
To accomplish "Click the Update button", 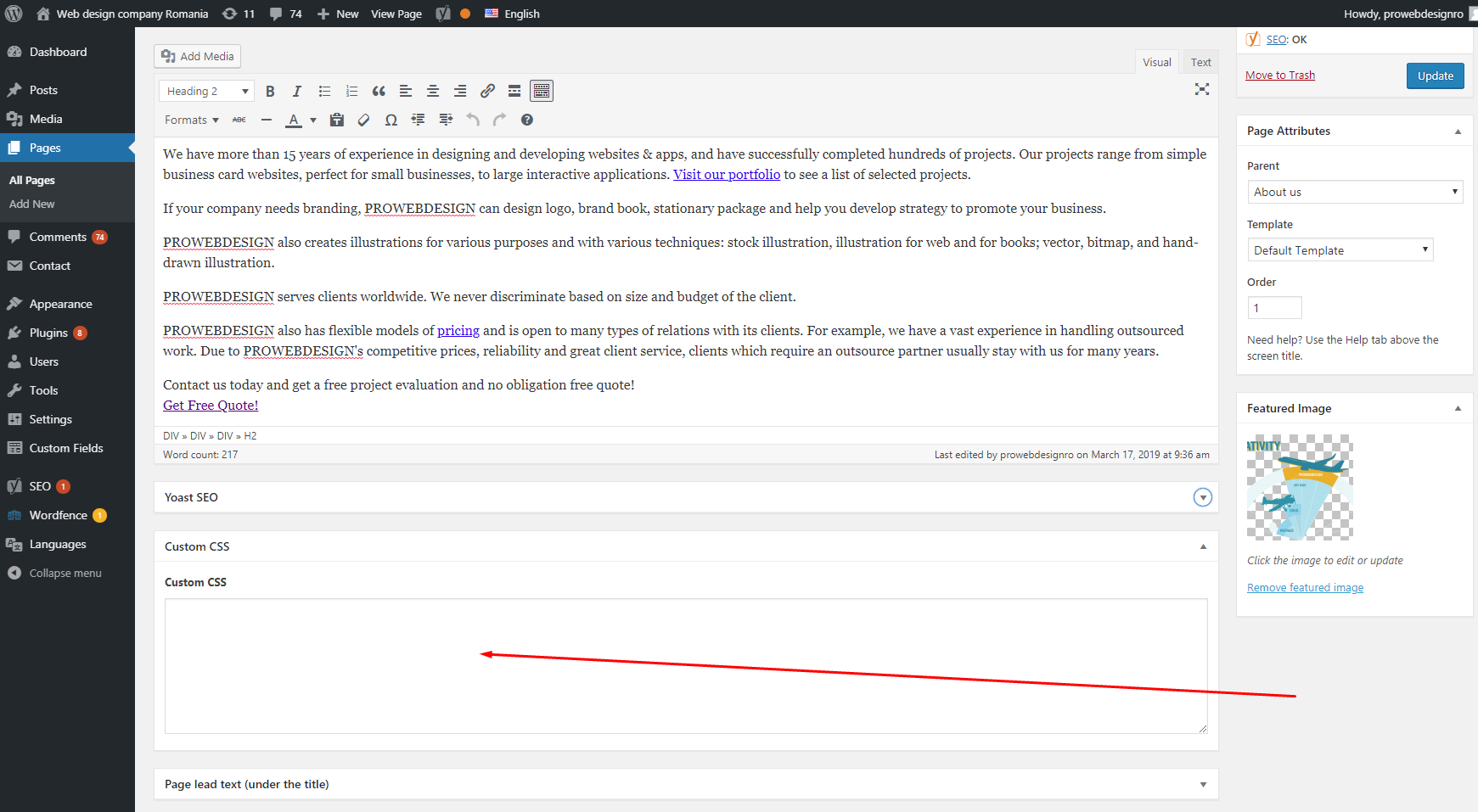I will point(1435,76).
